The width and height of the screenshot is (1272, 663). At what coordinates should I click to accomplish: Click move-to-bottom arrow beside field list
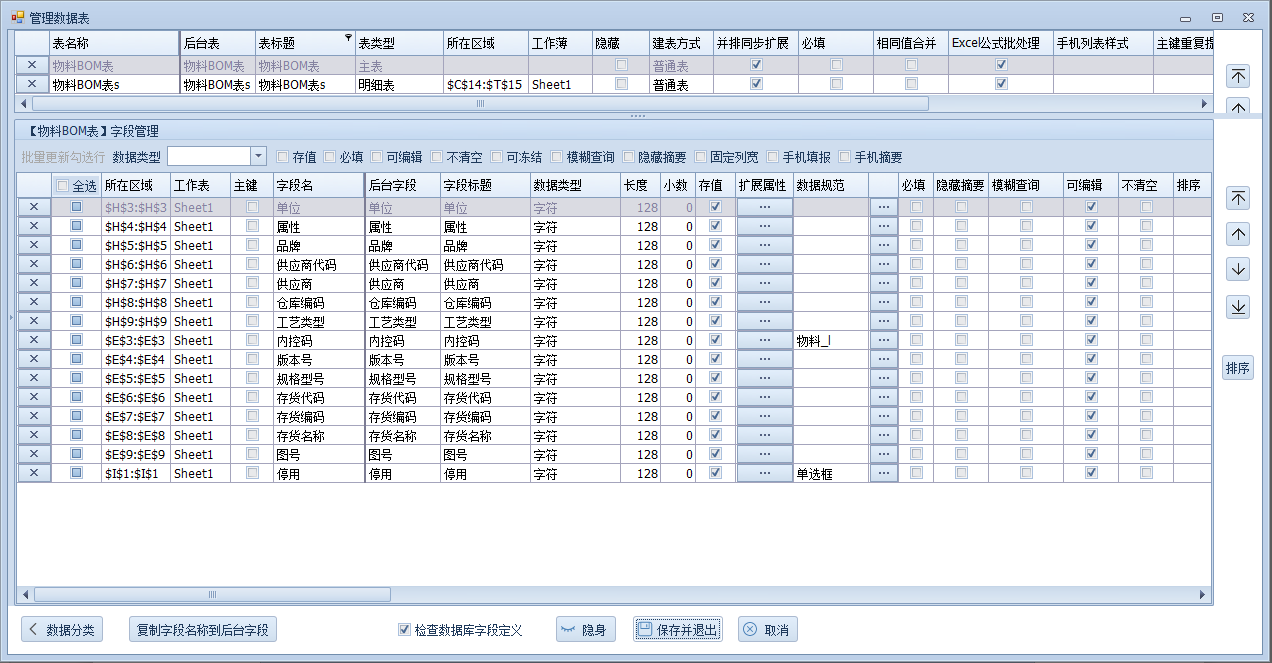(x=1238, y=307)
